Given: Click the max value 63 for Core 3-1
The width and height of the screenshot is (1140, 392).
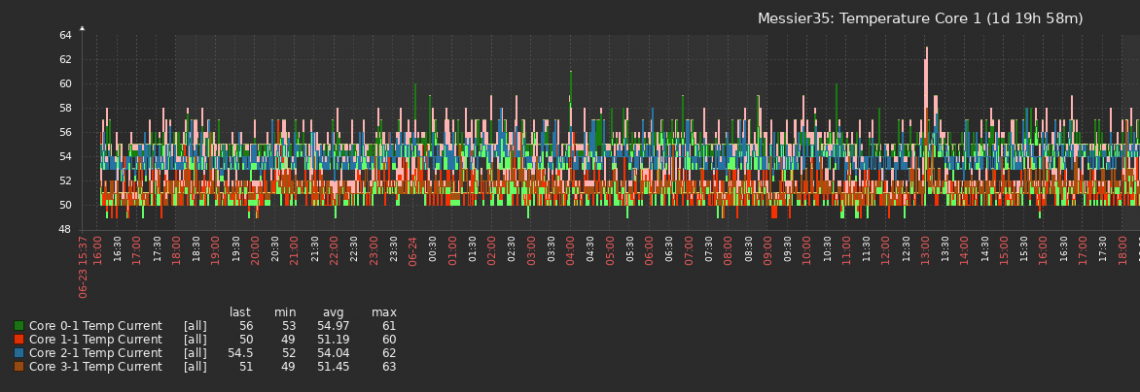Looking at the screenshot, I should pos(388,367).
